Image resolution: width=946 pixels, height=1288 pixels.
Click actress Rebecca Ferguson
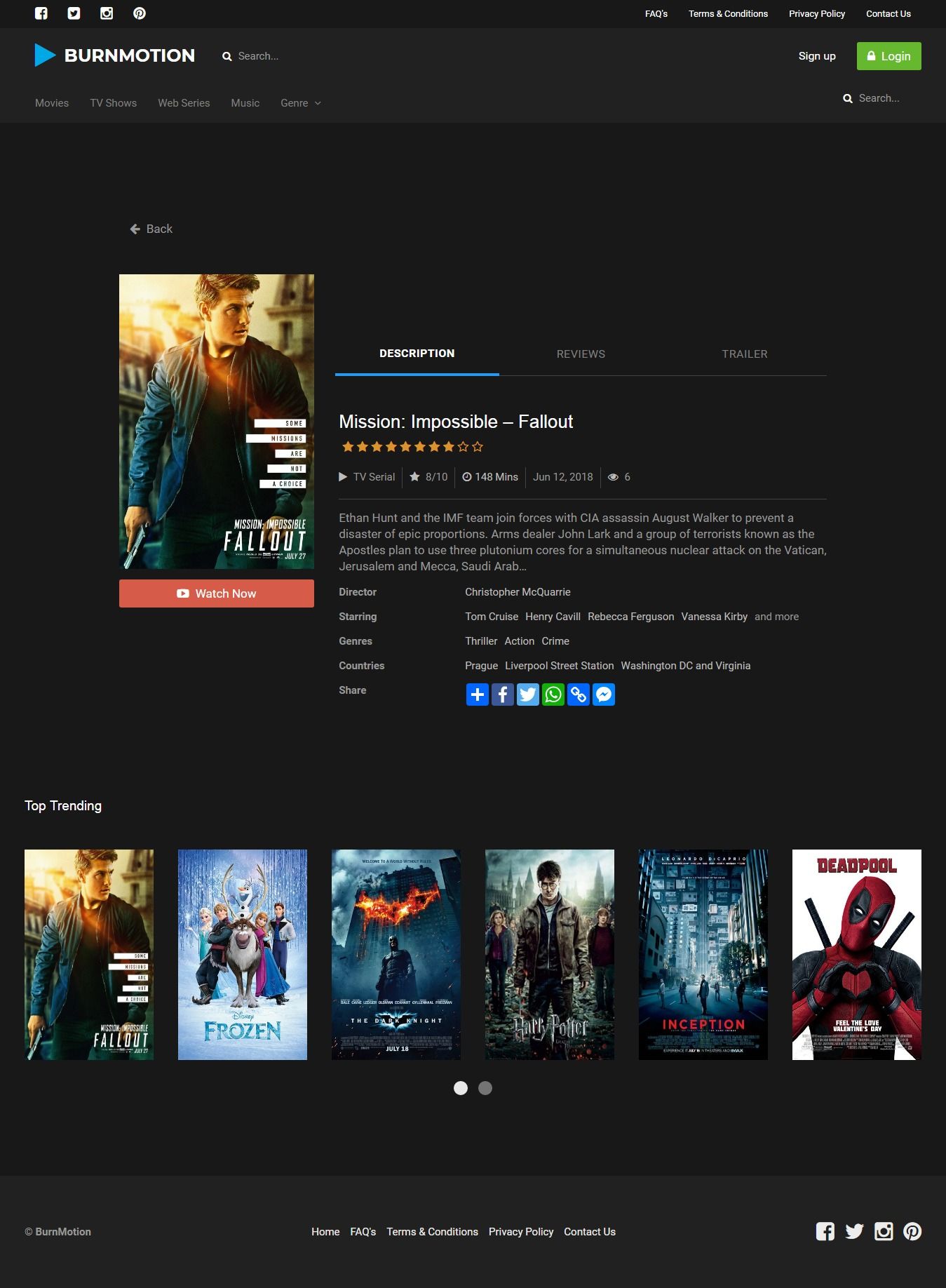click(631, 617)
